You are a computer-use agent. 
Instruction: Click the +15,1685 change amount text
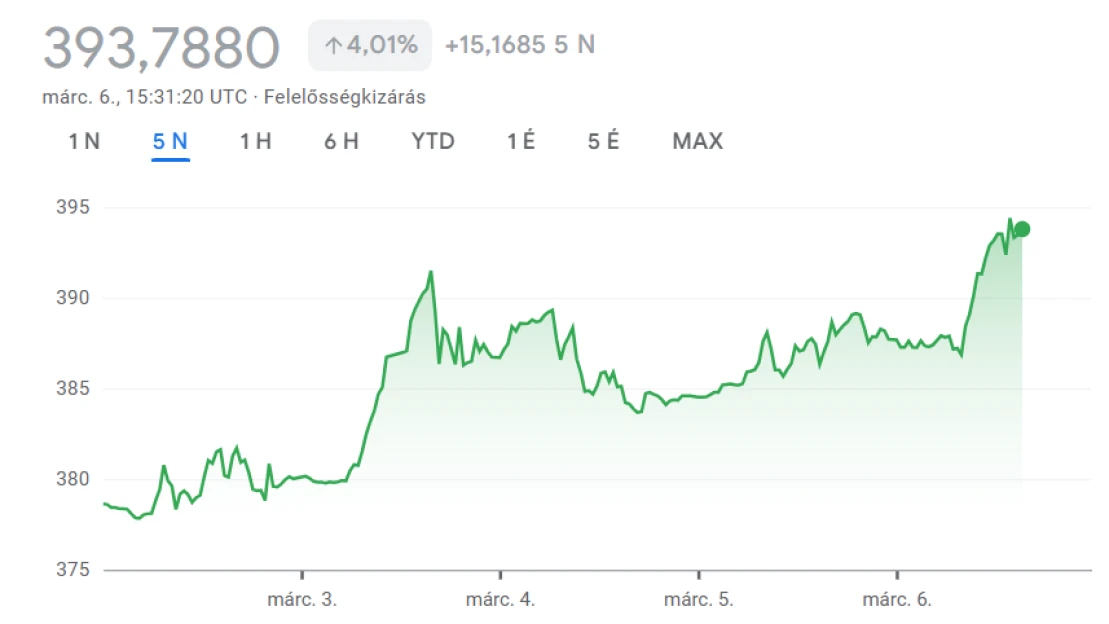click(495, 46)
